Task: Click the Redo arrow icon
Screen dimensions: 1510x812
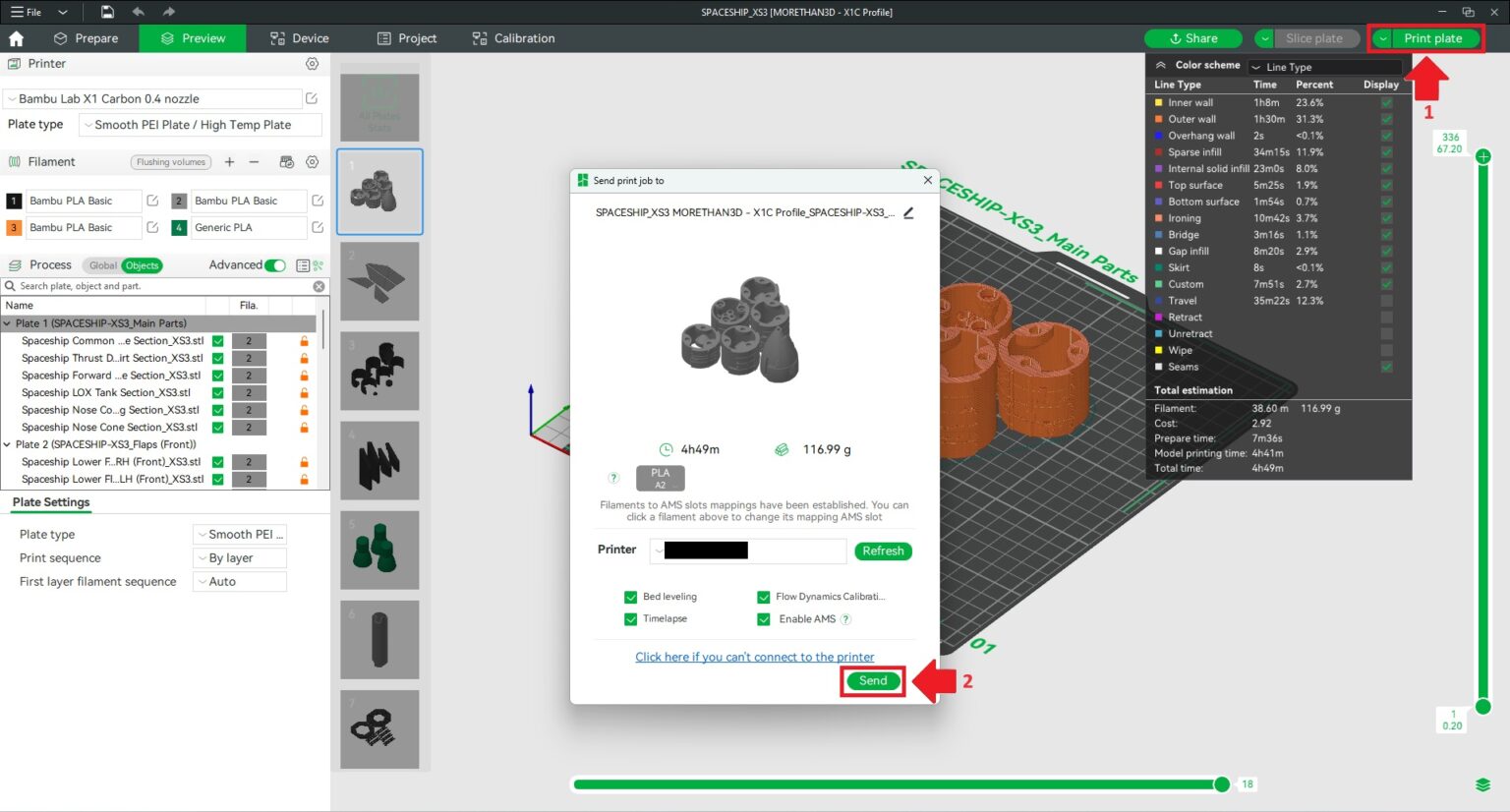Action: coord(167,12)
